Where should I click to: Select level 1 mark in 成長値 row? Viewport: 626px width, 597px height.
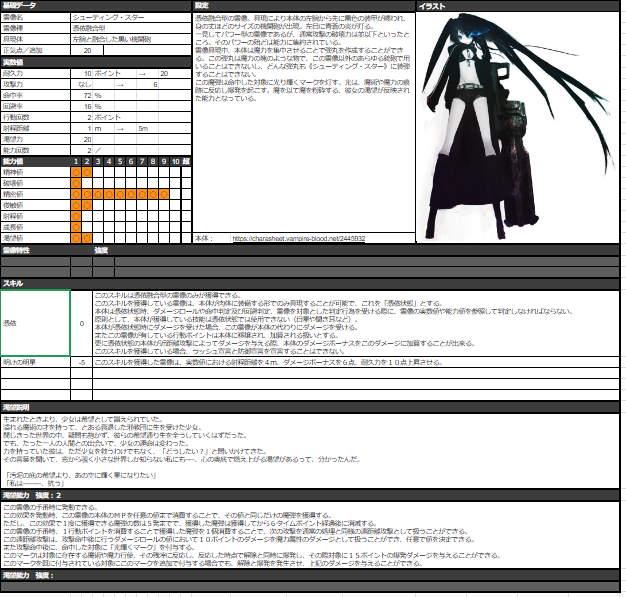tap(76, 227)
